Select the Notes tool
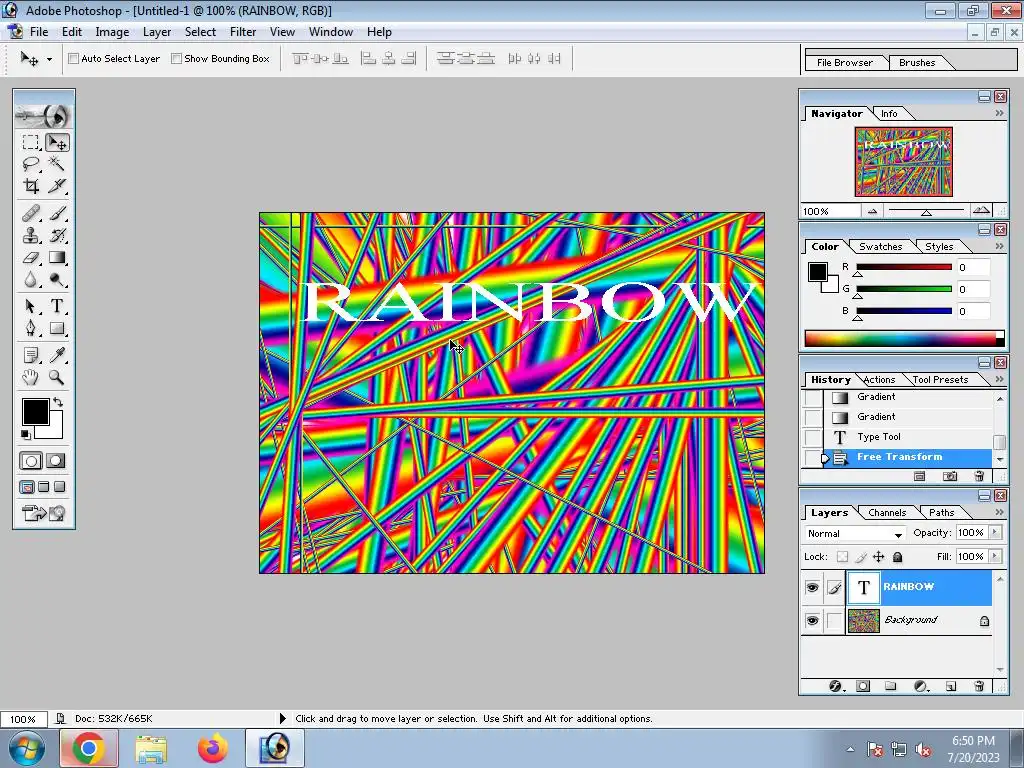 click(31, 355)
